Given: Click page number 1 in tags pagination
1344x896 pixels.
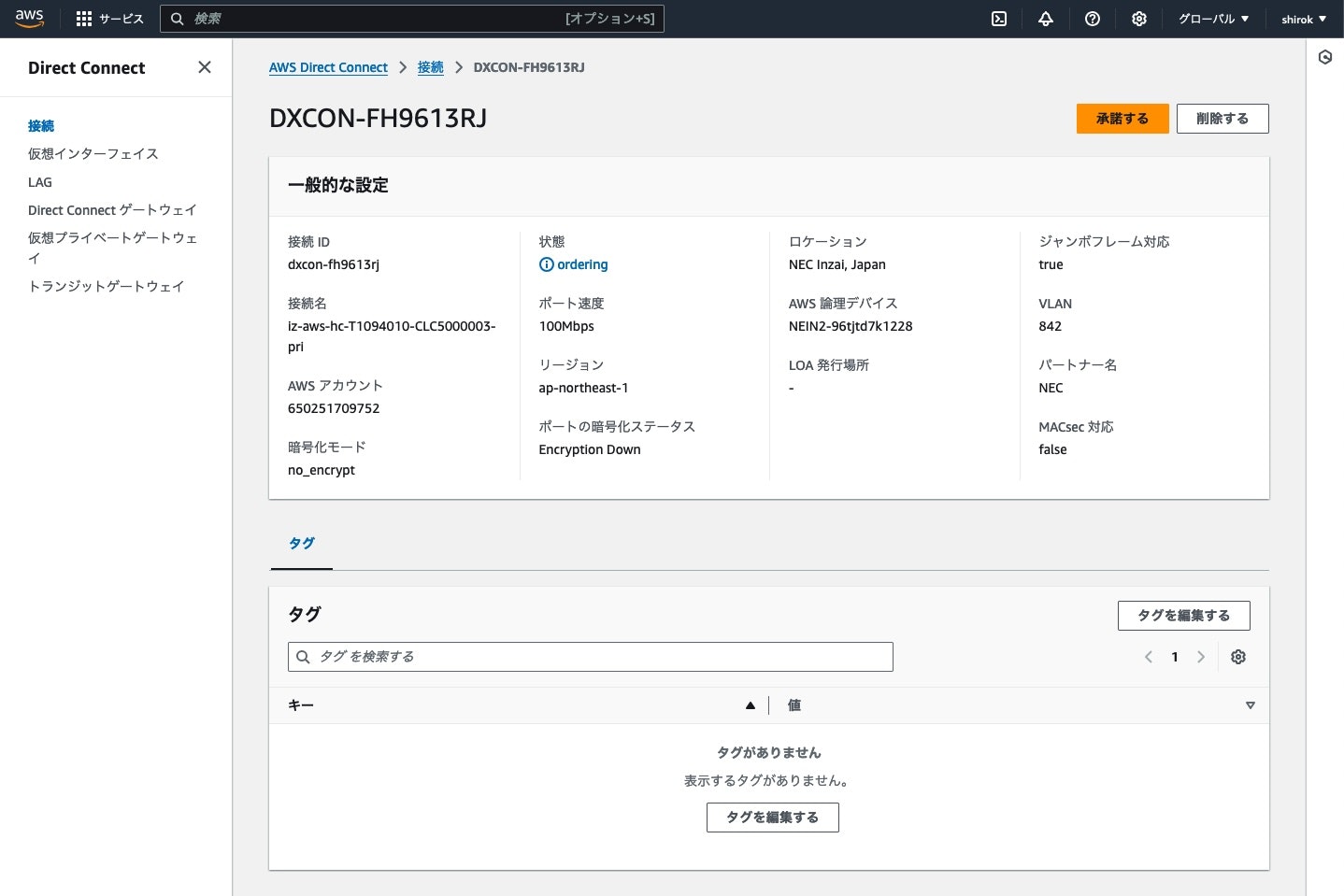Looking at the screenshot, I should click(x=1175, y=657).
